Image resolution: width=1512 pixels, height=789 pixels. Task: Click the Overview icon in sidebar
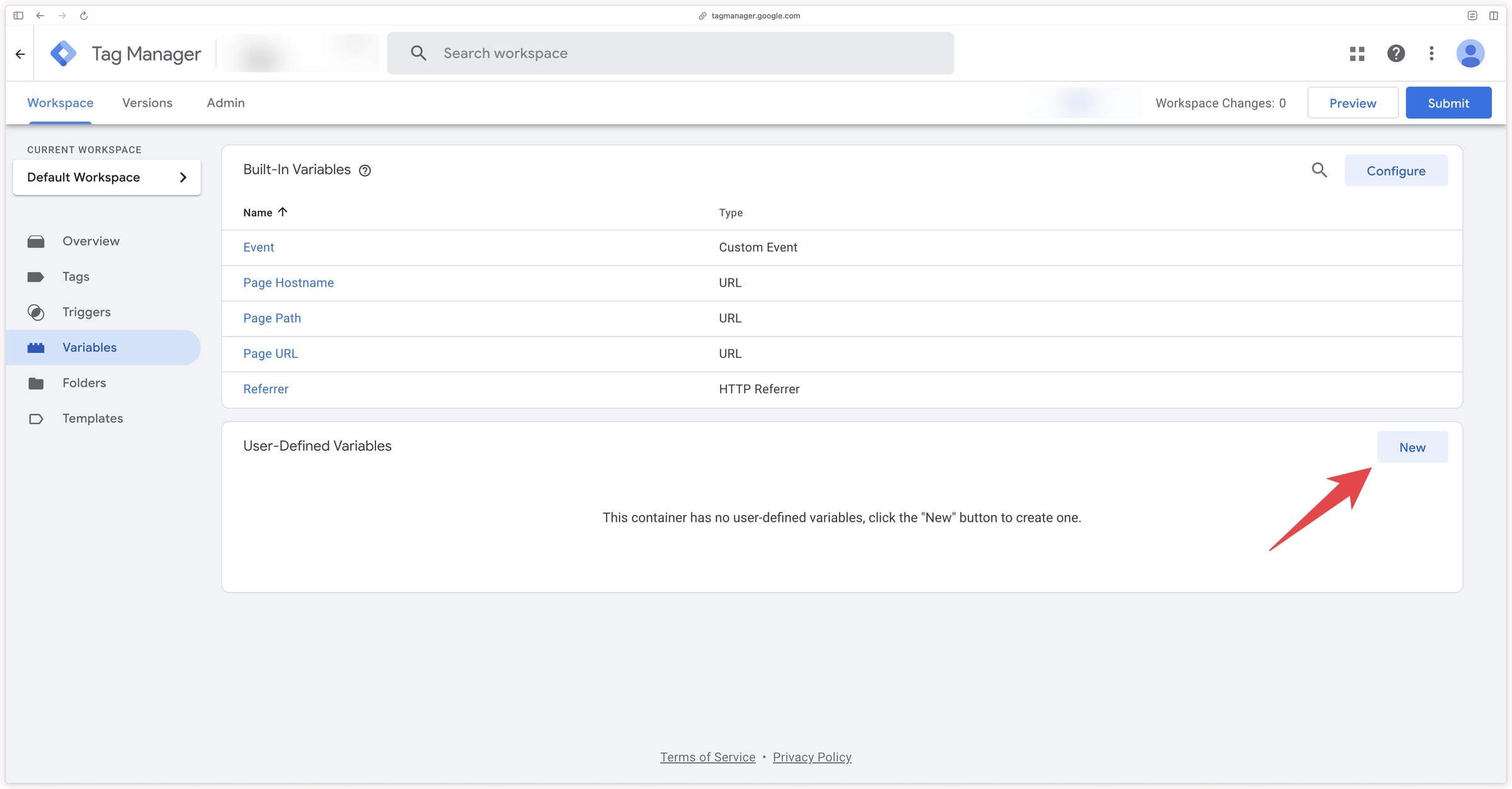pos(36,241)
